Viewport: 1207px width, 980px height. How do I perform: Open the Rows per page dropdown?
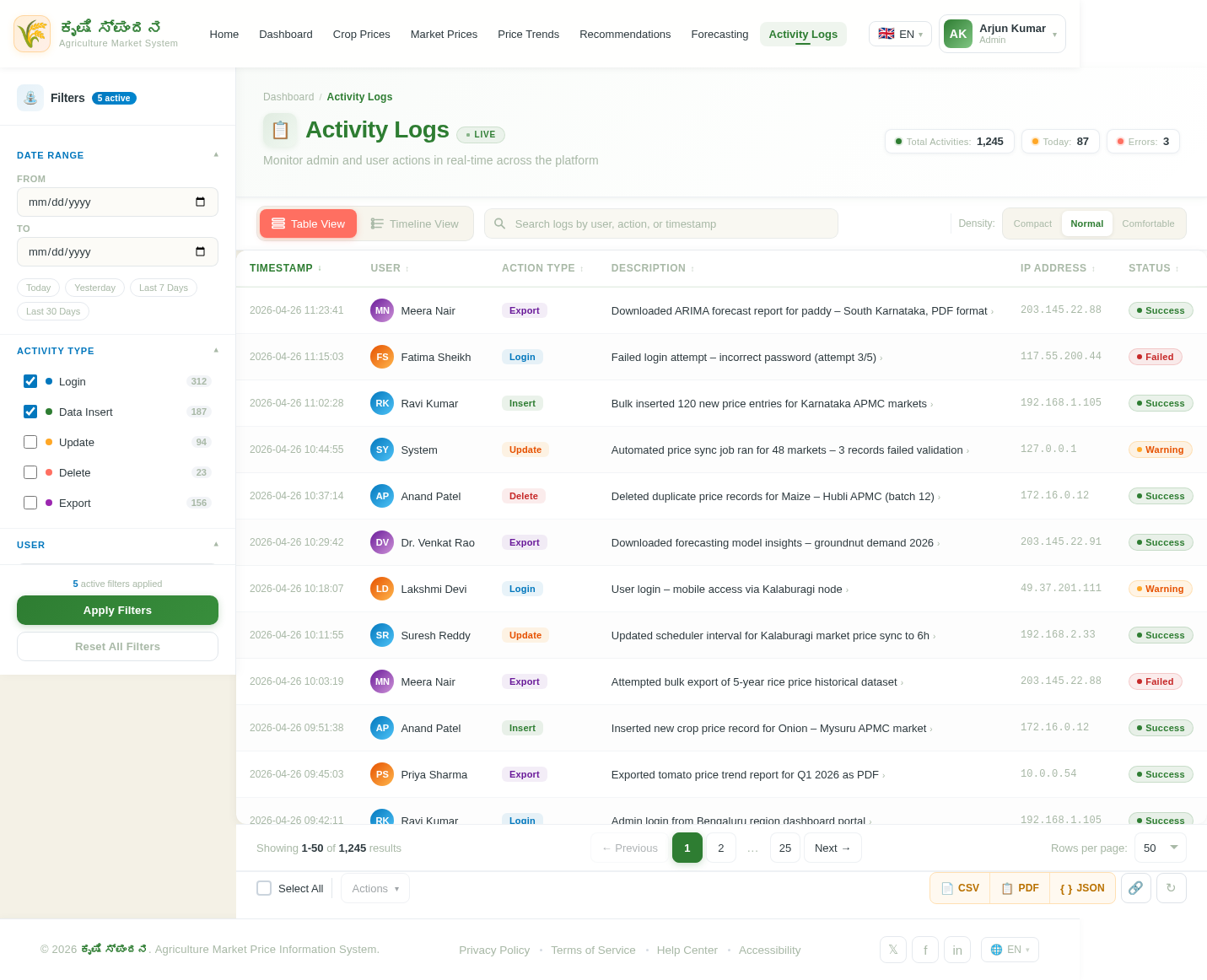tap(1161, 848)
